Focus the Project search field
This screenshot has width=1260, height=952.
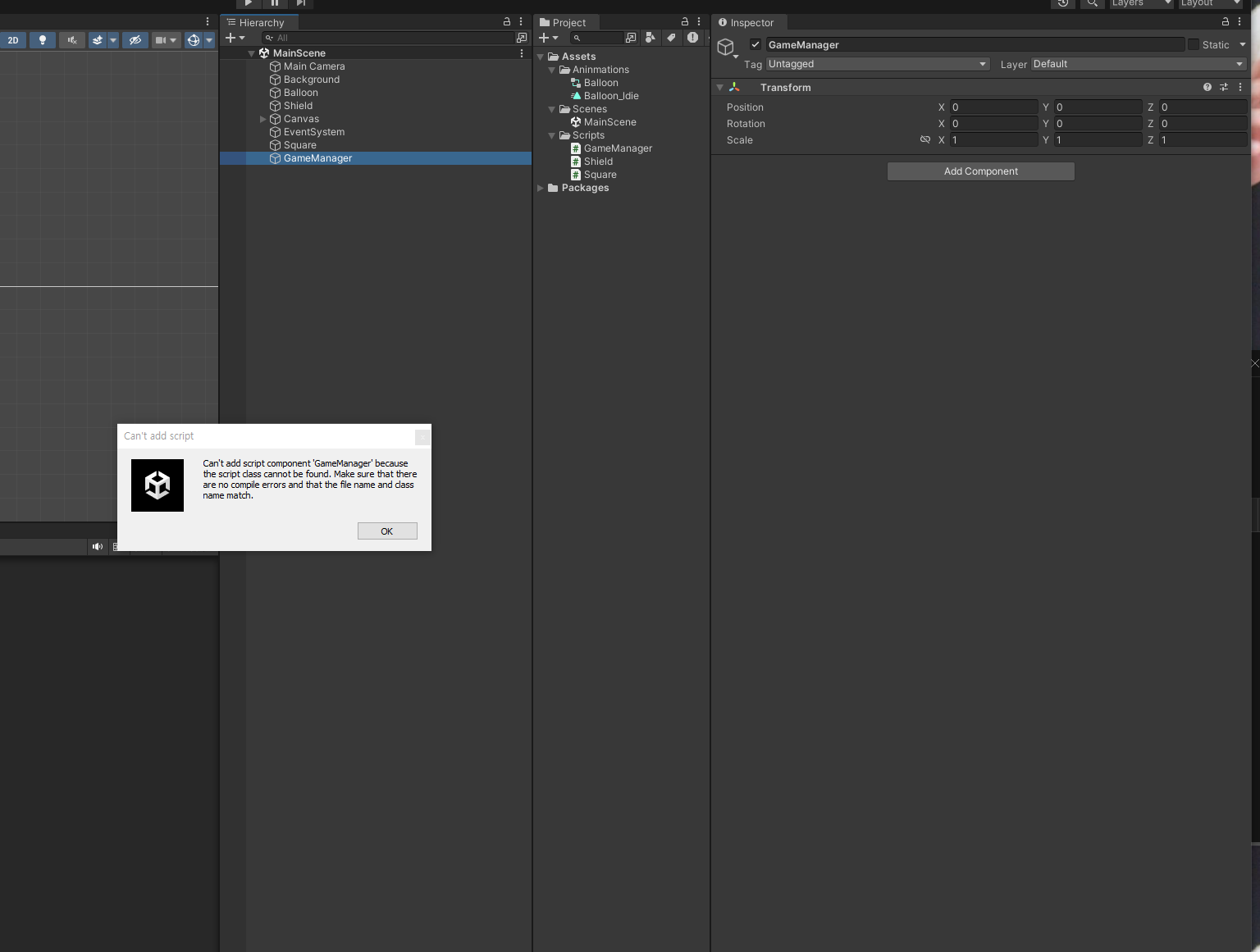click(597, 39)
